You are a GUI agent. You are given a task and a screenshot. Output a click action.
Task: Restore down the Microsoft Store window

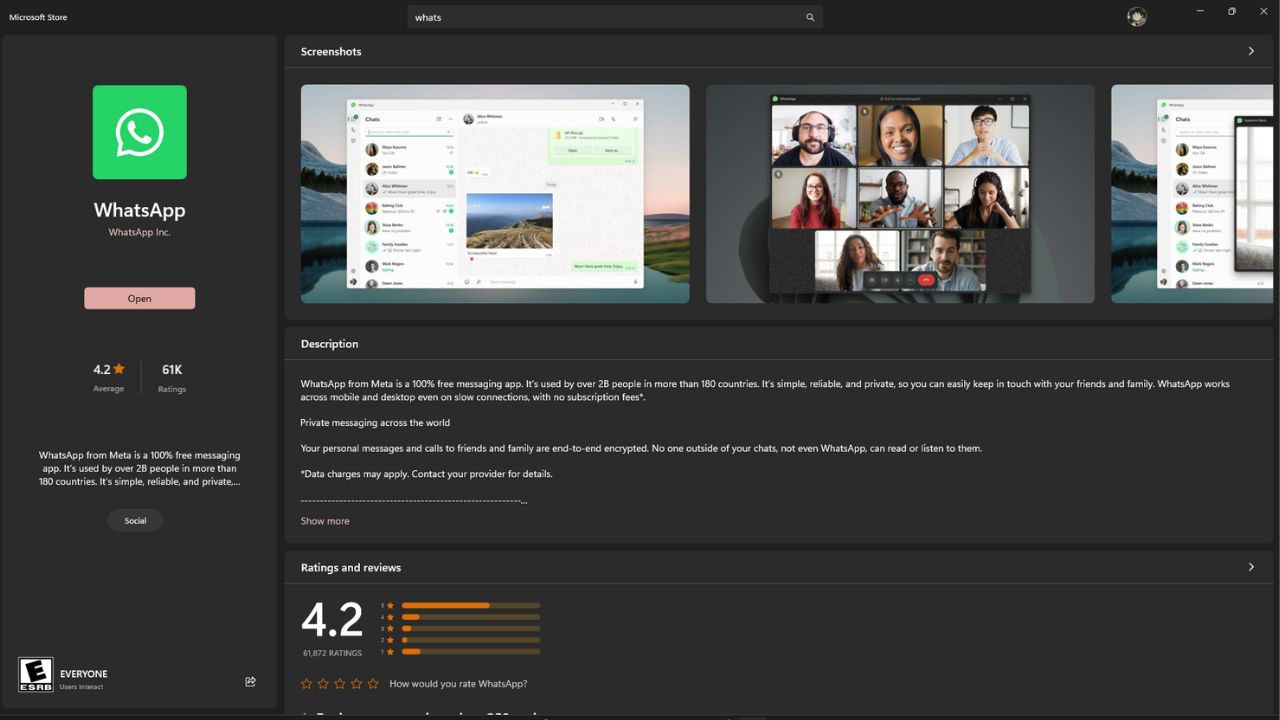[x=1232, y=12]
